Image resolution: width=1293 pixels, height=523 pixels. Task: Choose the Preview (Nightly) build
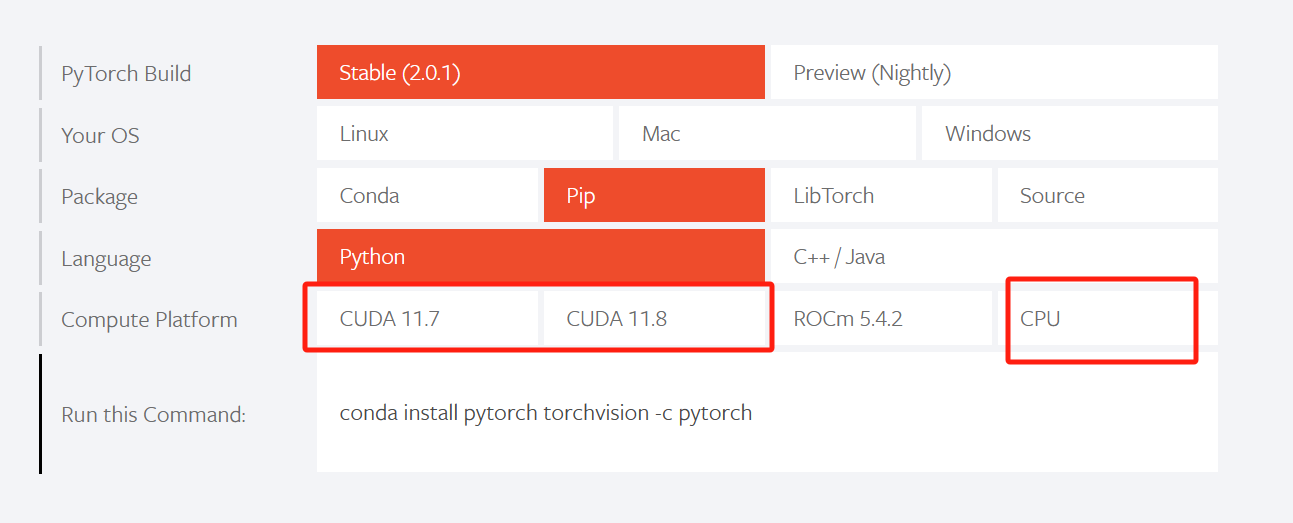pyautogui.click(x=993, y=73)
